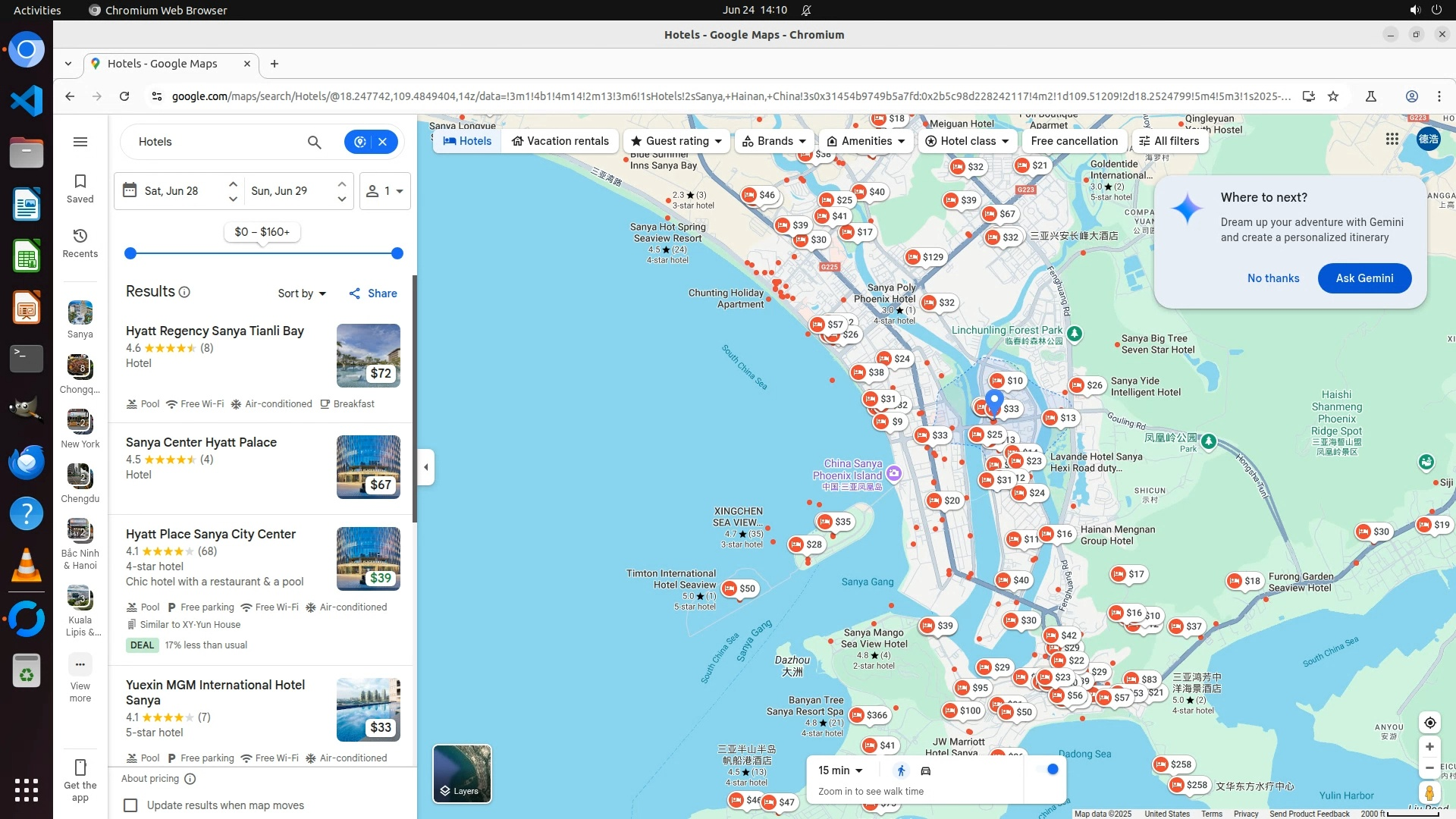Viewport: 1456px width, 819px height.
Task: Switch to the Vacation rentals tab
Action: tap(560, 141)
